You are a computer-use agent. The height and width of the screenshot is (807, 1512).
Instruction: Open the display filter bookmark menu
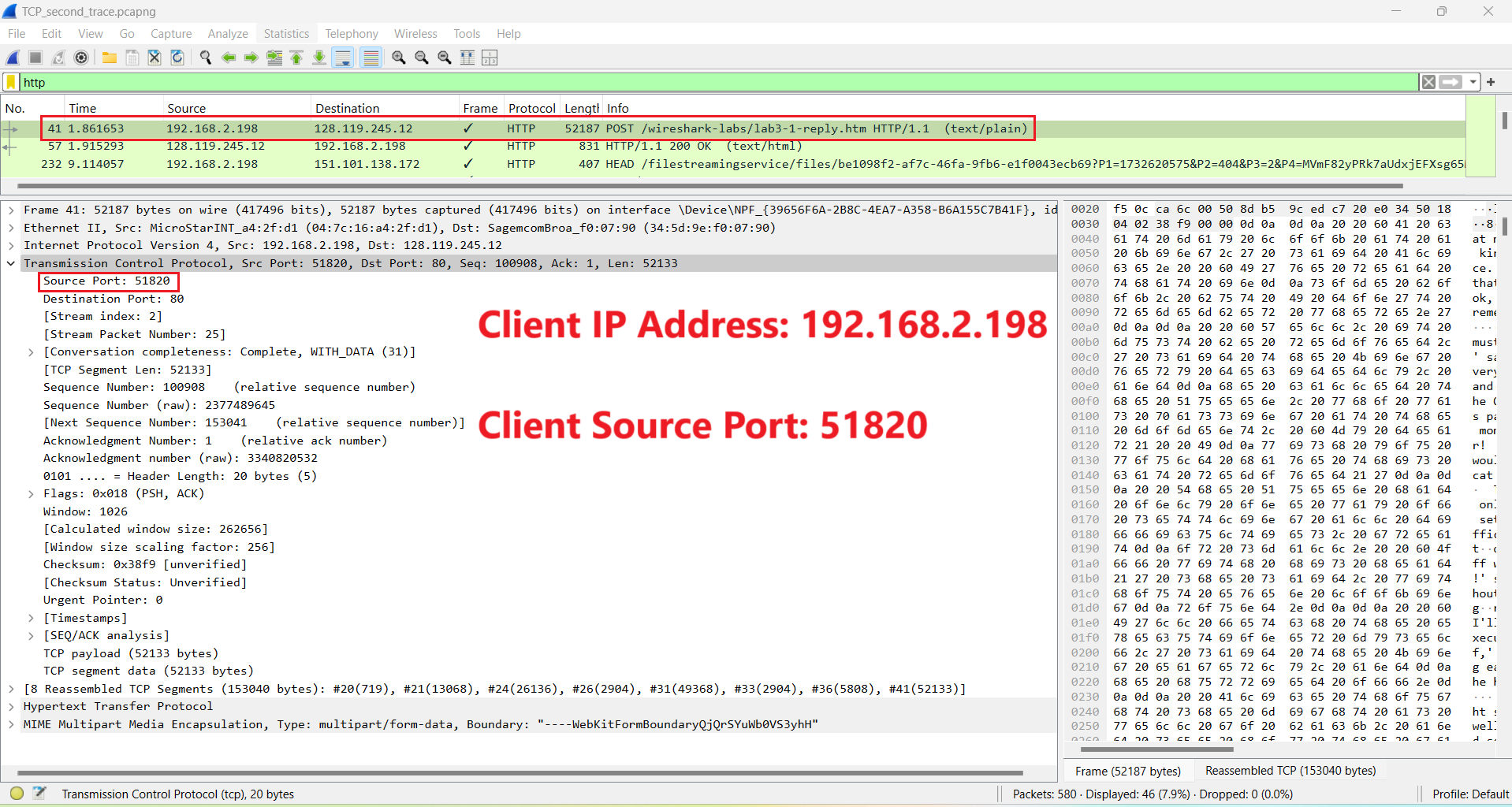[11, 82]
